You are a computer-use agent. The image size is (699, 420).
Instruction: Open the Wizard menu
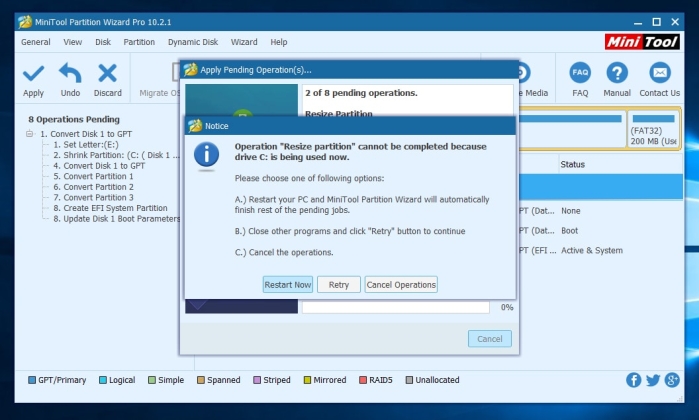point(244,42)
